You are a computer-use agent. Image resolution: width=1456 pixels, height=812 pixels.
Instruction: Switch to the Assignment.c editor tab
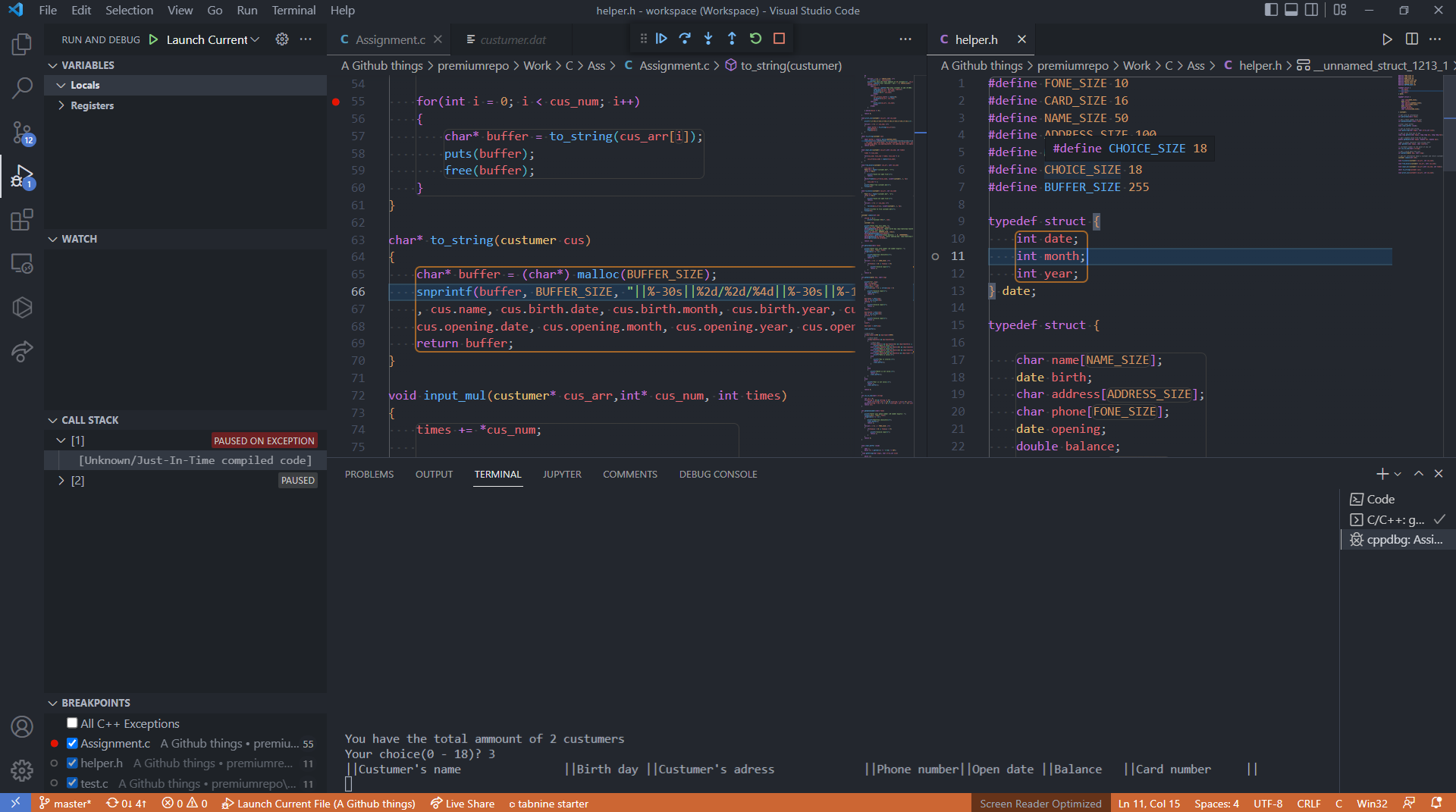(390, 39)
